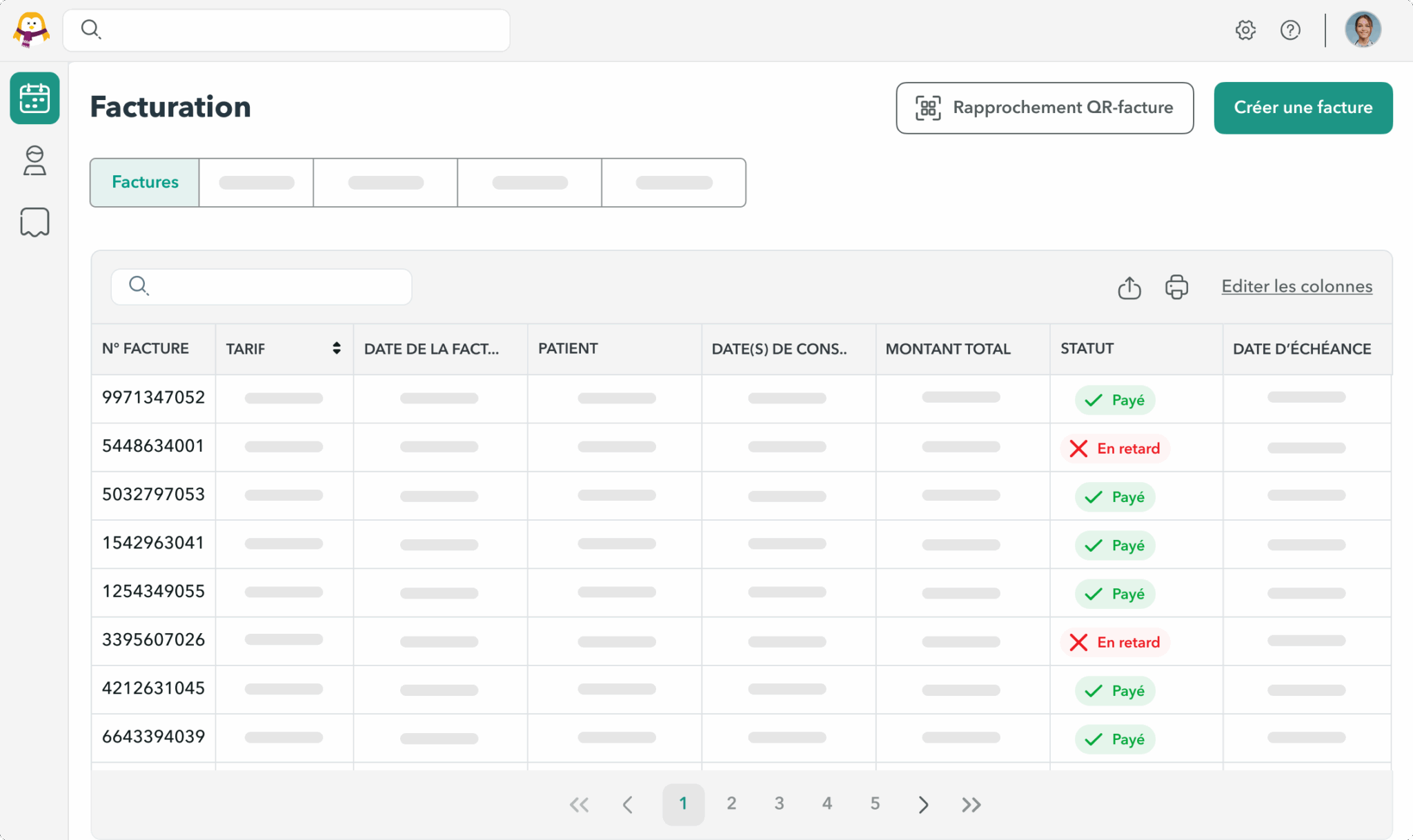Click the QR-code icon on the Rapprochement button

coord(927,108)
